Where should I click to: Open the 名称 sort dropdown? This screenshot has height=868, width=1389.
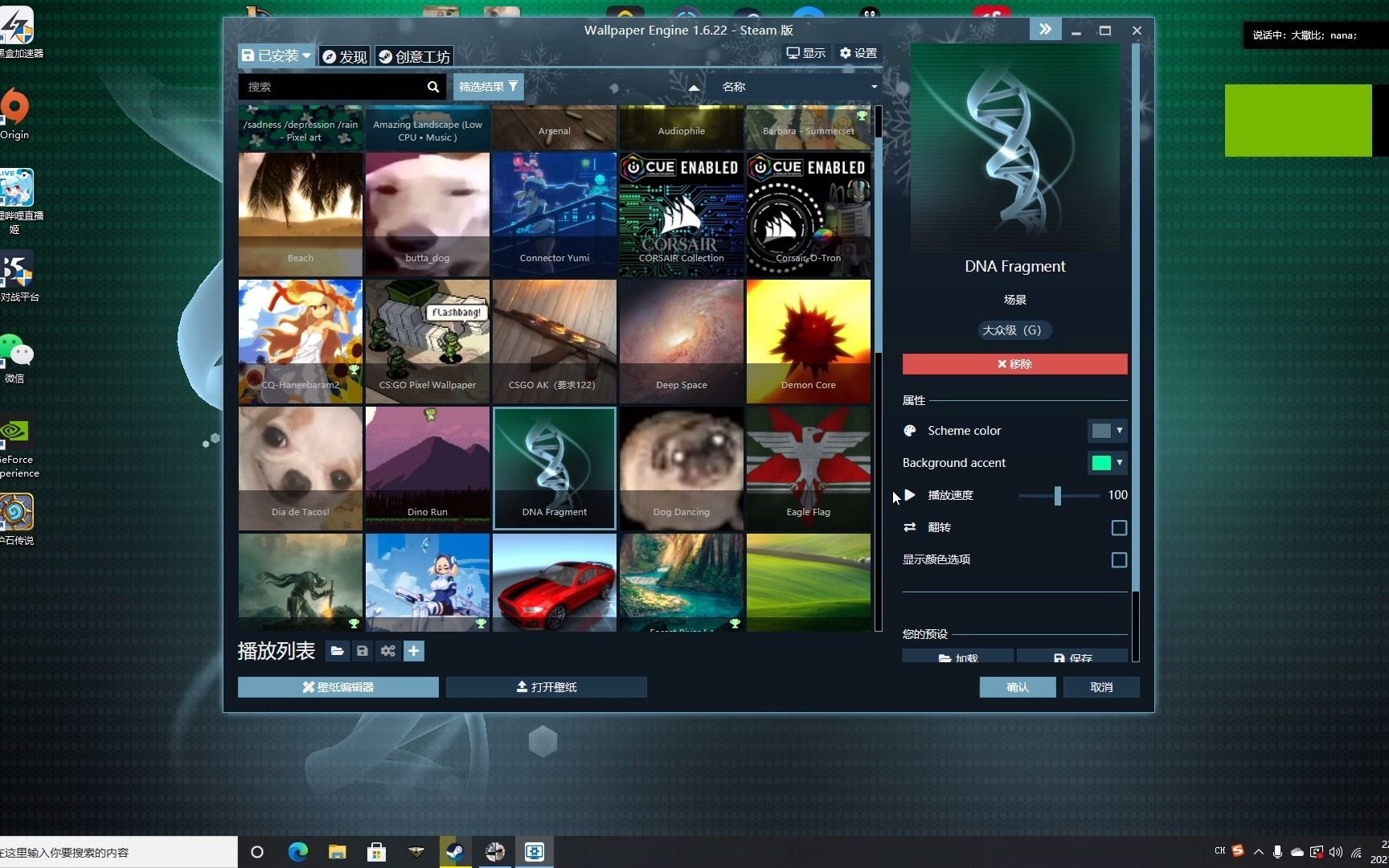click(800, 87)
